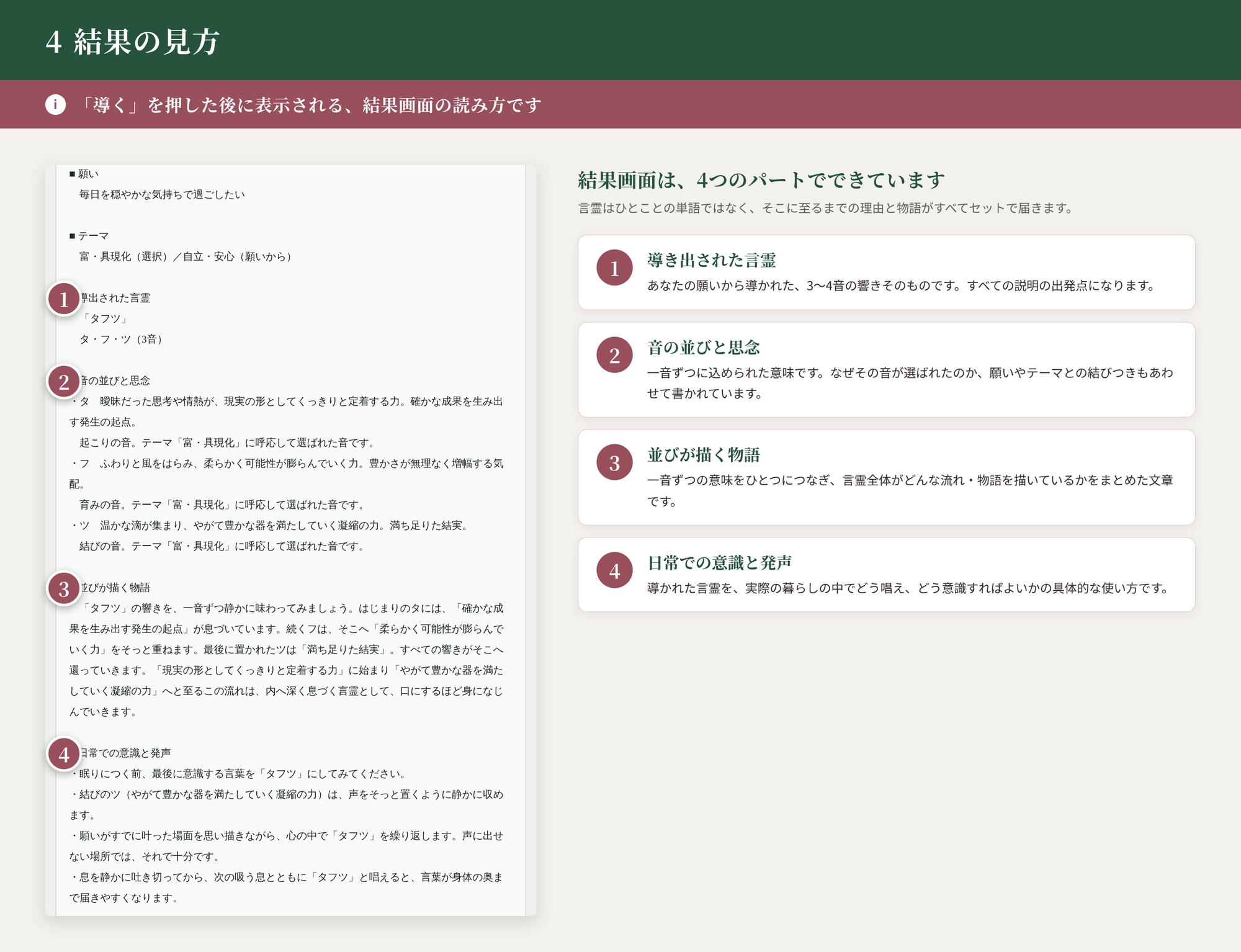
Task: Click the description 一音ずつに込められた意味です
Action: [x=910, y=383]
